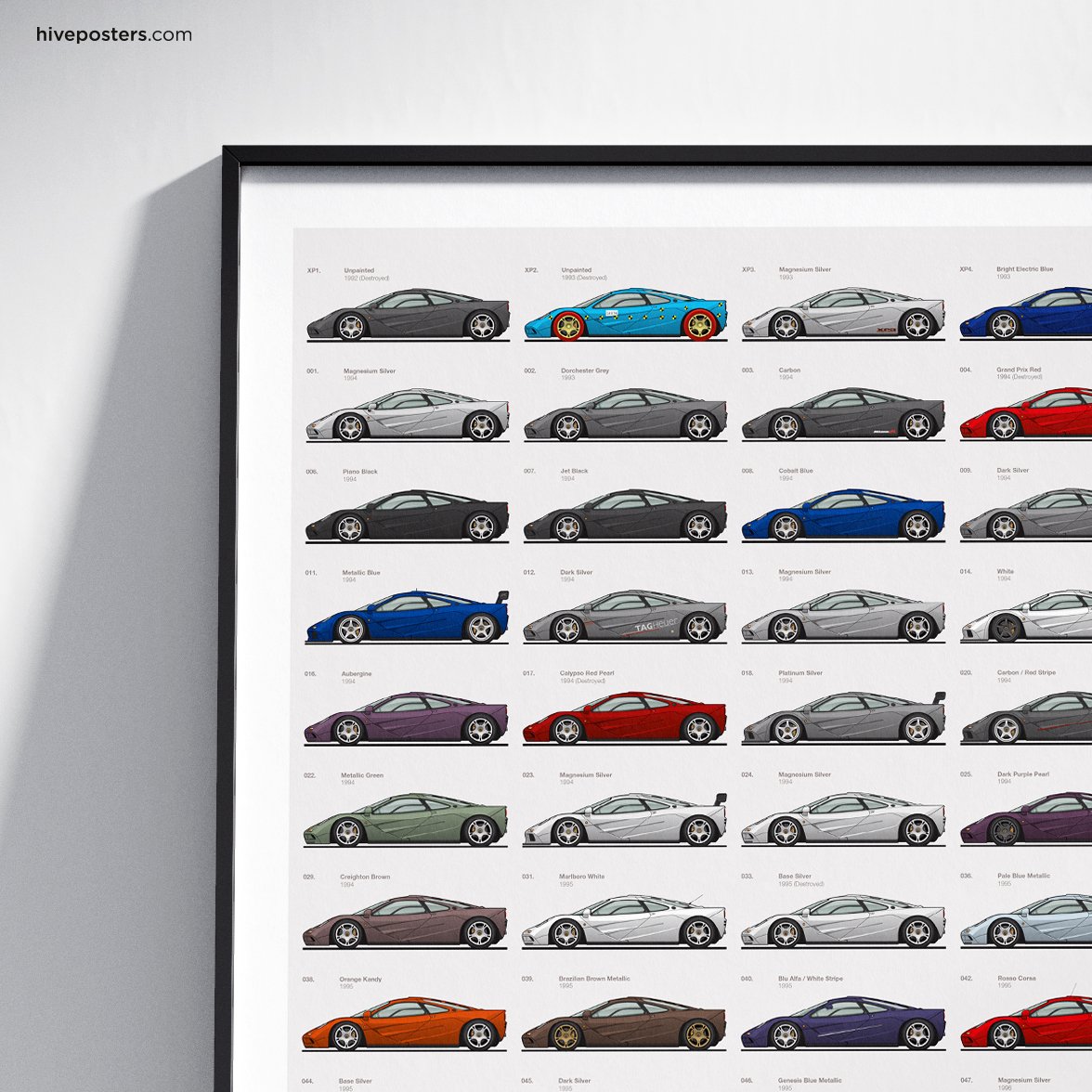1092x1092 pixels.
Task: Click the 'Base Silver' label for car 033
Action: point(795,877)
